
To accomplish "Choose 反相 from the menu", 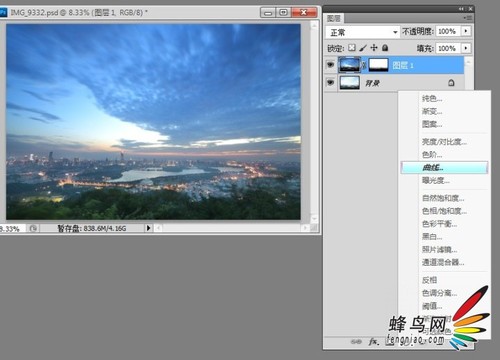I will click(x=429, y=280).
